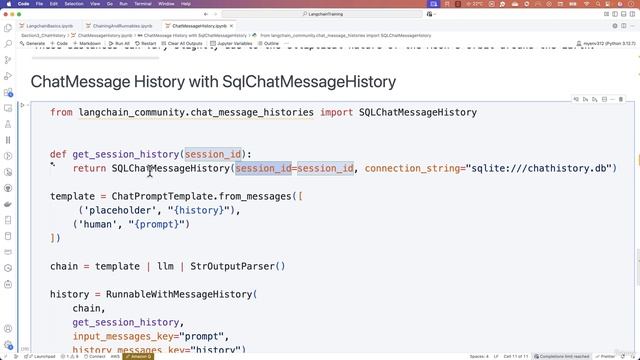Click AWS status bar item
640x360 pixels.
click(x=115, y=356)
